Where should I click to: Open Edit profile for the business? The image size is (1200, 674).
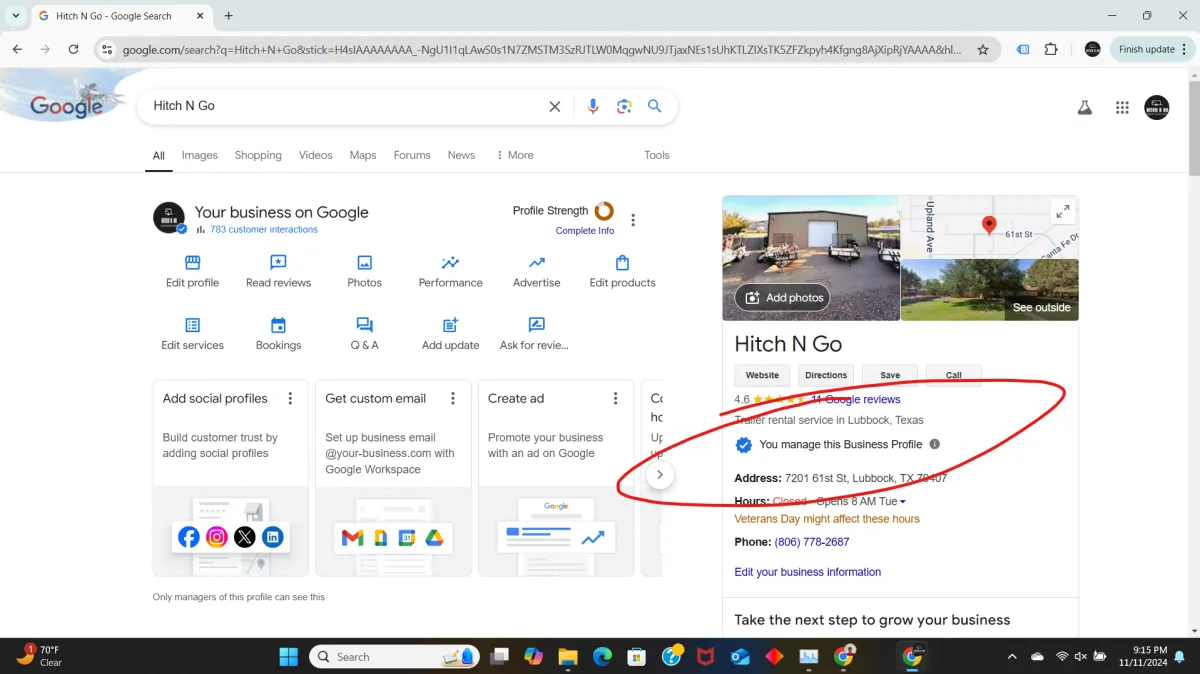point(192,271)
